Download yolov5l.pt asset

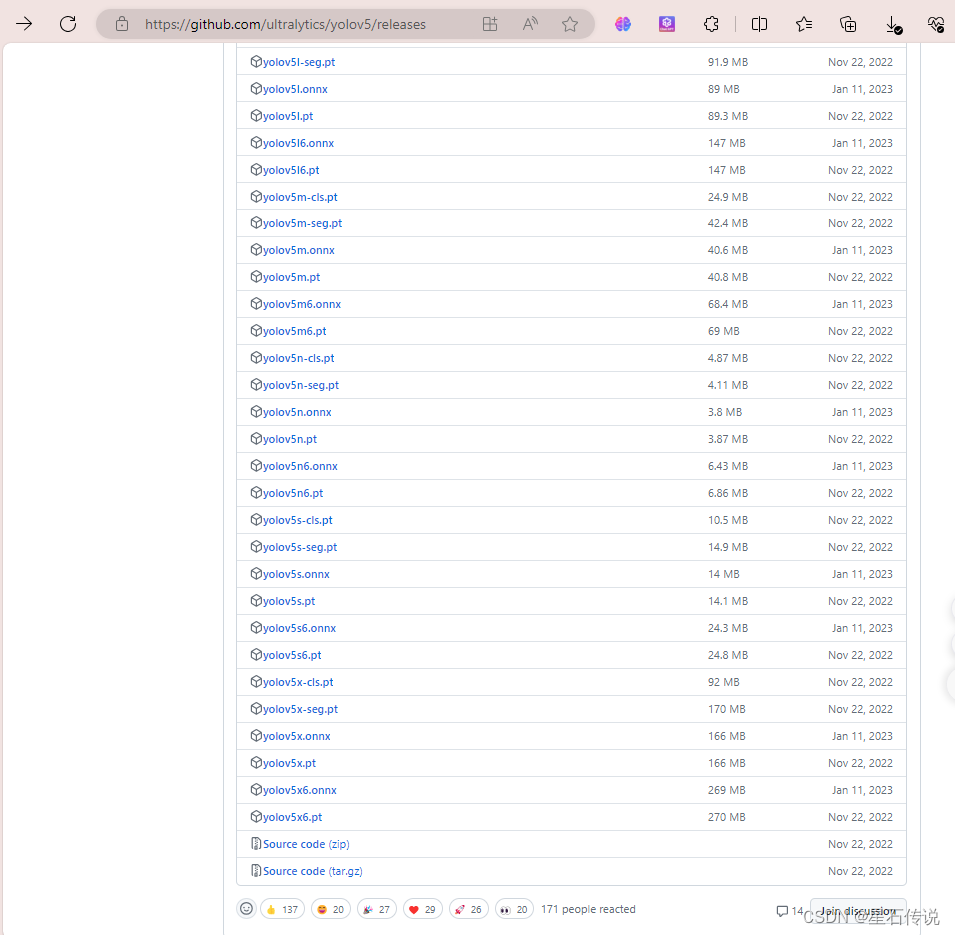point(288,116)
